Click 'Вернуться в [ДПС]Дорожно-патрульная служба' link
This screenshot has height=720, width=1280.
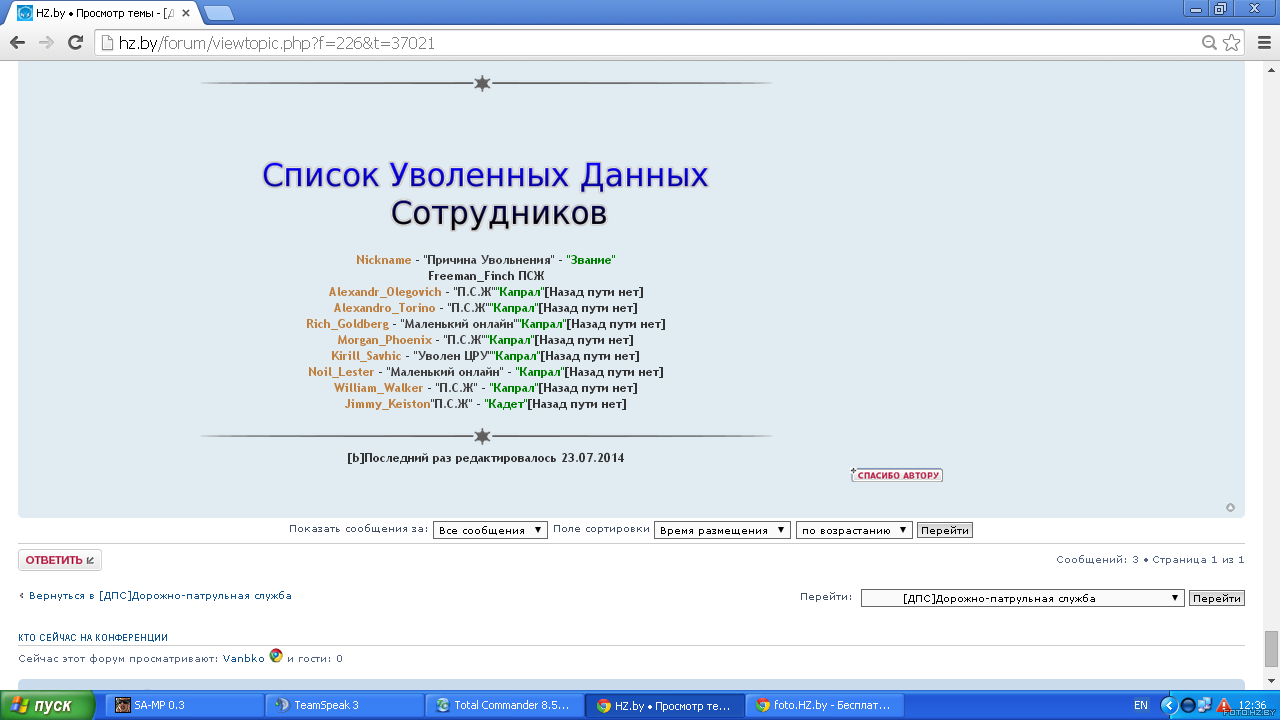(155, 595)
